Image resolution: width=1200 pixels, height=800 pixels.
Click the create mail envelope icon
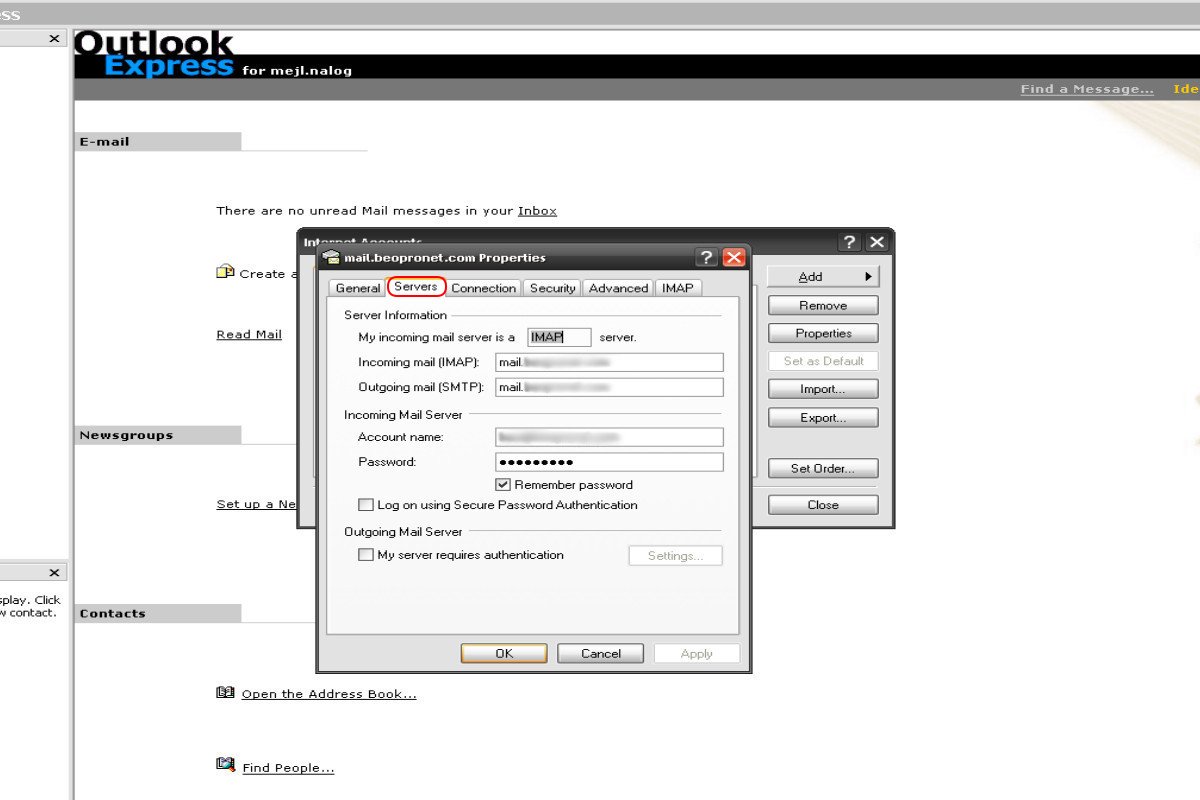(225, 272)
